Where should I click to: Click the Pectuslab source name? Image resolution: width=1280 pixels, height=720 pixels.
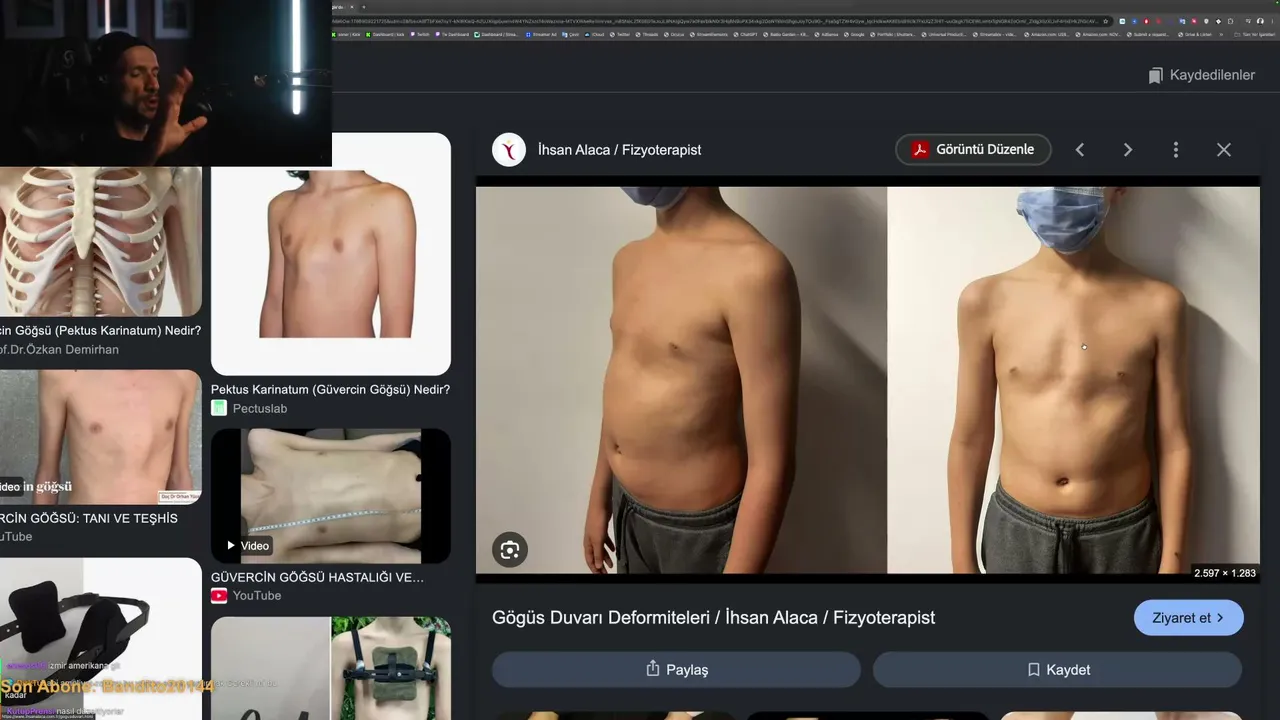[260, 408]
